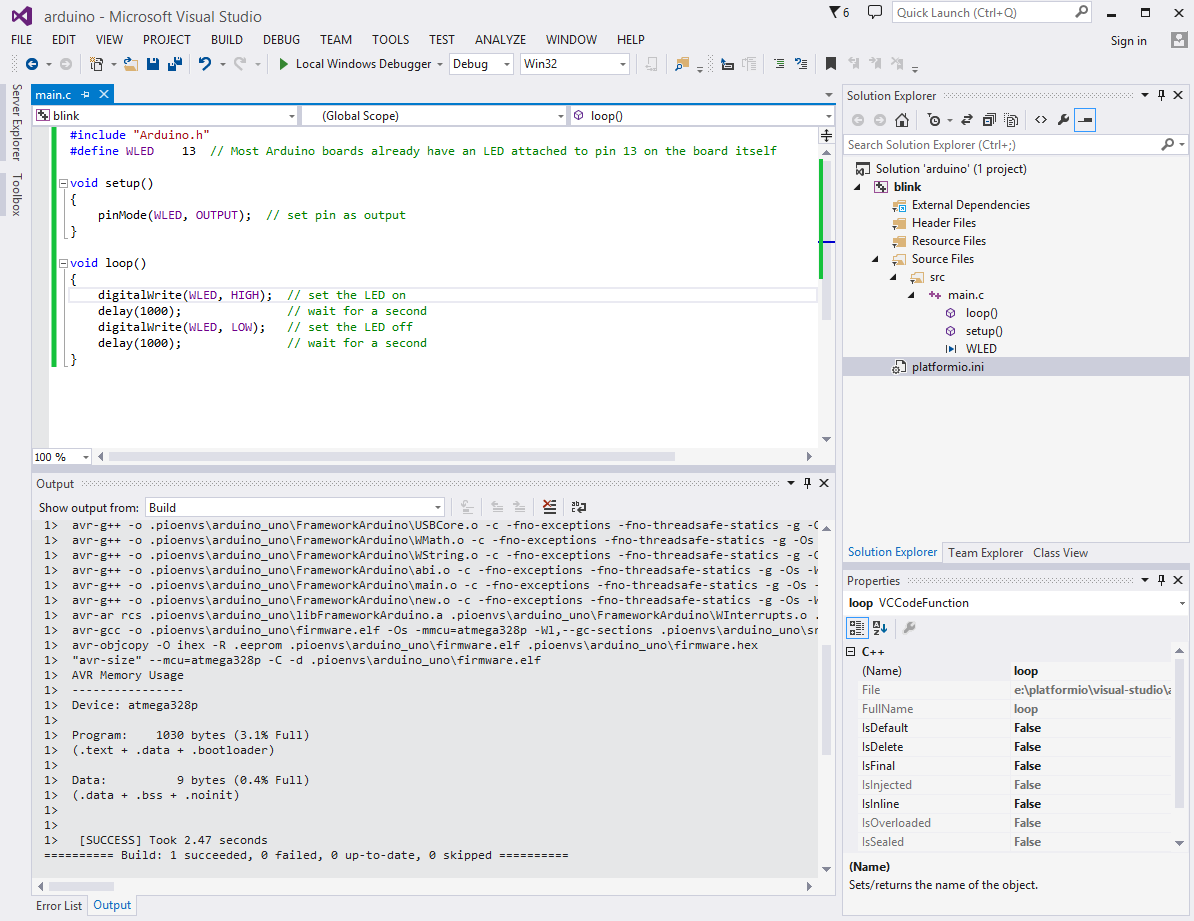Click the Save All toolbar icon
Screen dimensions: 1194x921
[x=174, y=64]
